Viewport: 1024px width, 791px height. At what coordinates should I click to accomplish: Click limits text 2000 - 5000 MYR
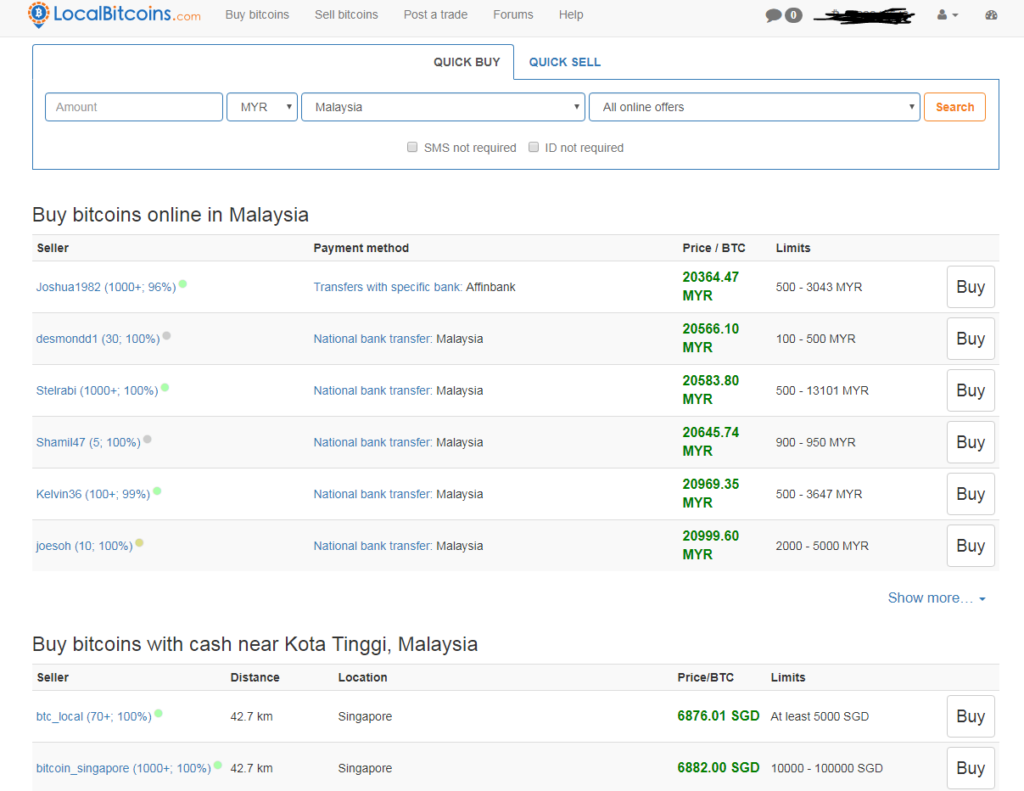point(822,545)
